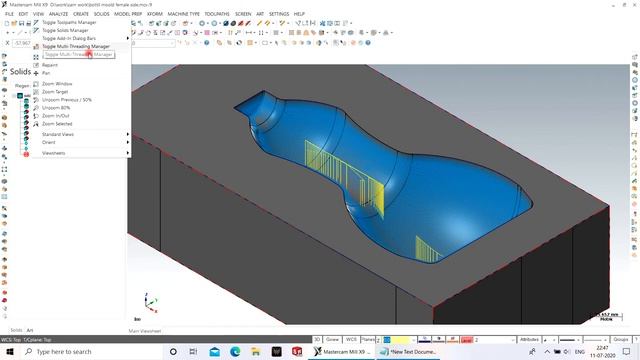The width and height of the screenshot is (640, 360).
Task: Click the Fit icon in View menu
Action: click(36, 57)
